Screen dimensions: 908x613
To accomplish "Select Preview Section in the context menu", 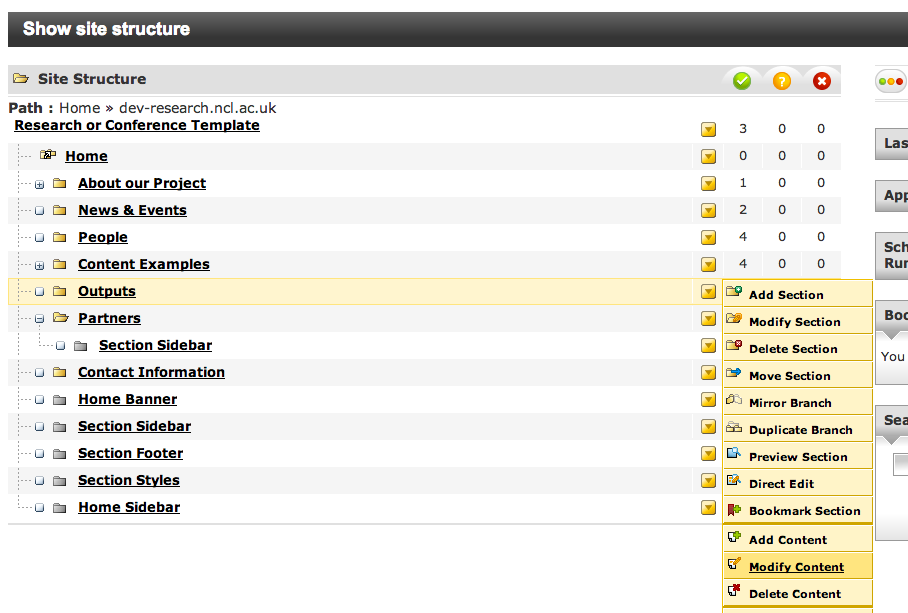I will (798, 457).
